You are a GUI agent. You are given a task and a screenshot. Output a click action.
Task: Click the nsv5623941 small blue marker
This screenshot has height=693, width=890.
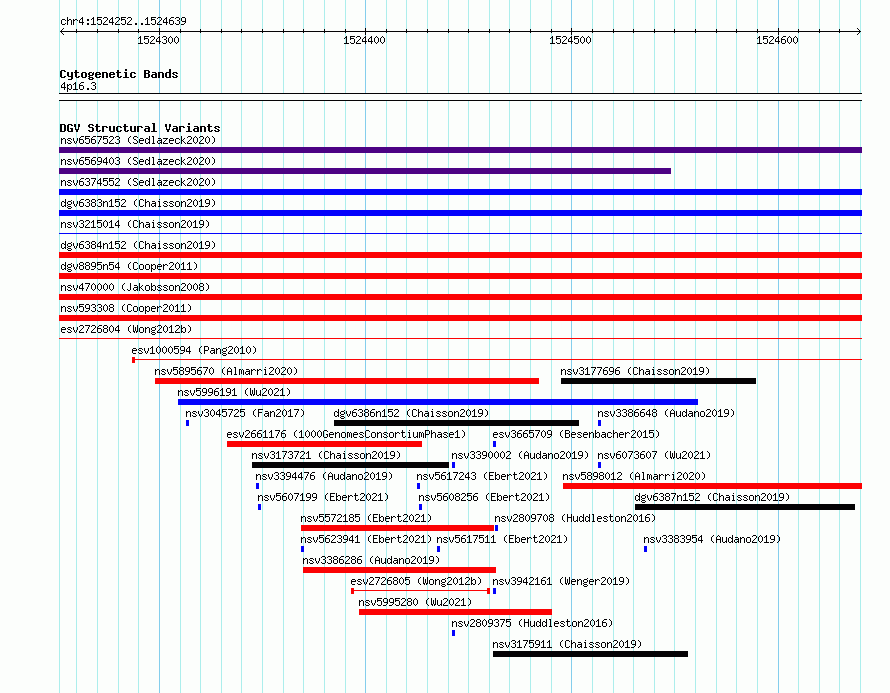tap(303, 549)
